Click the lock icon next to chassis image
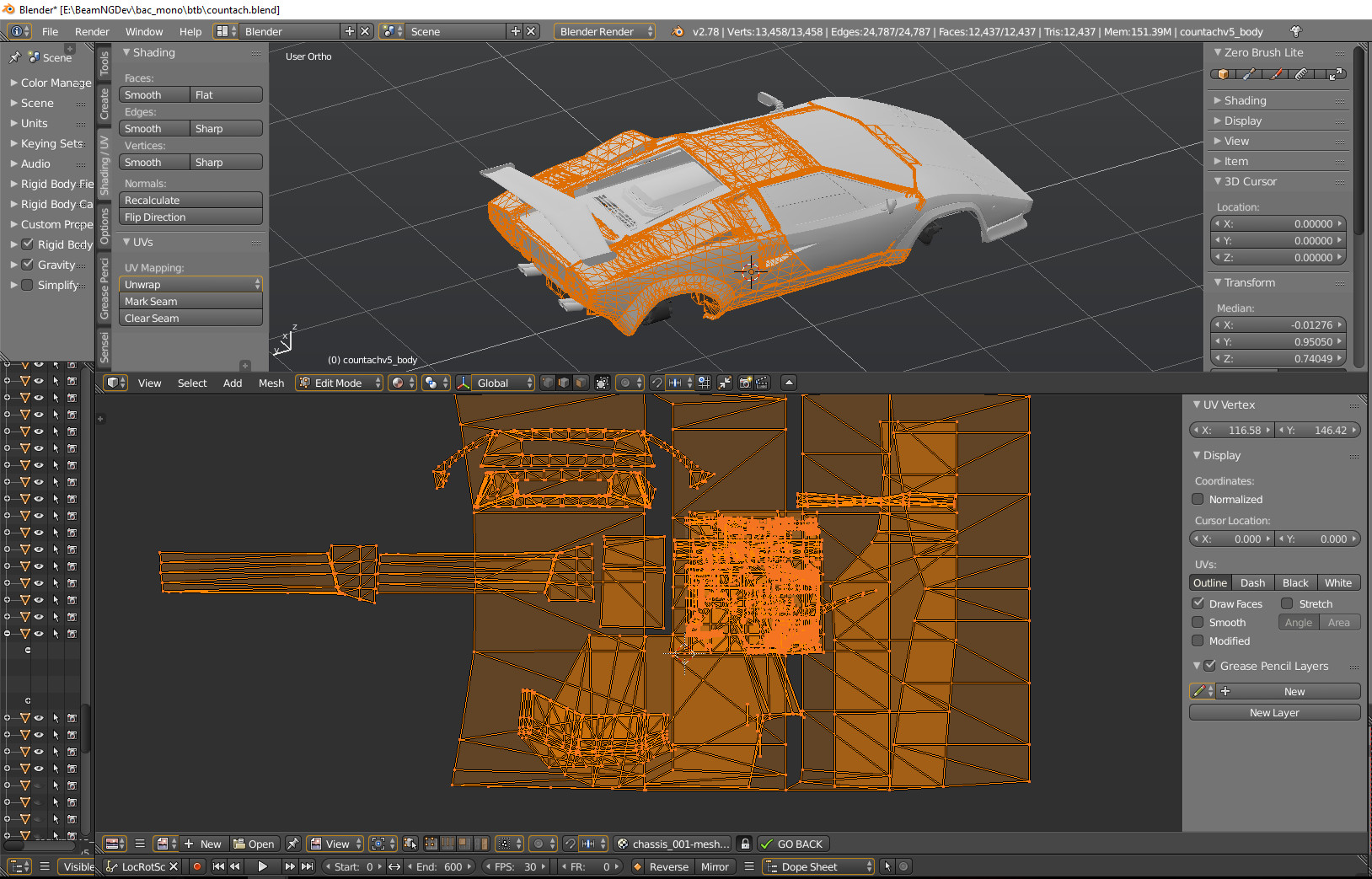 (745, 844)
